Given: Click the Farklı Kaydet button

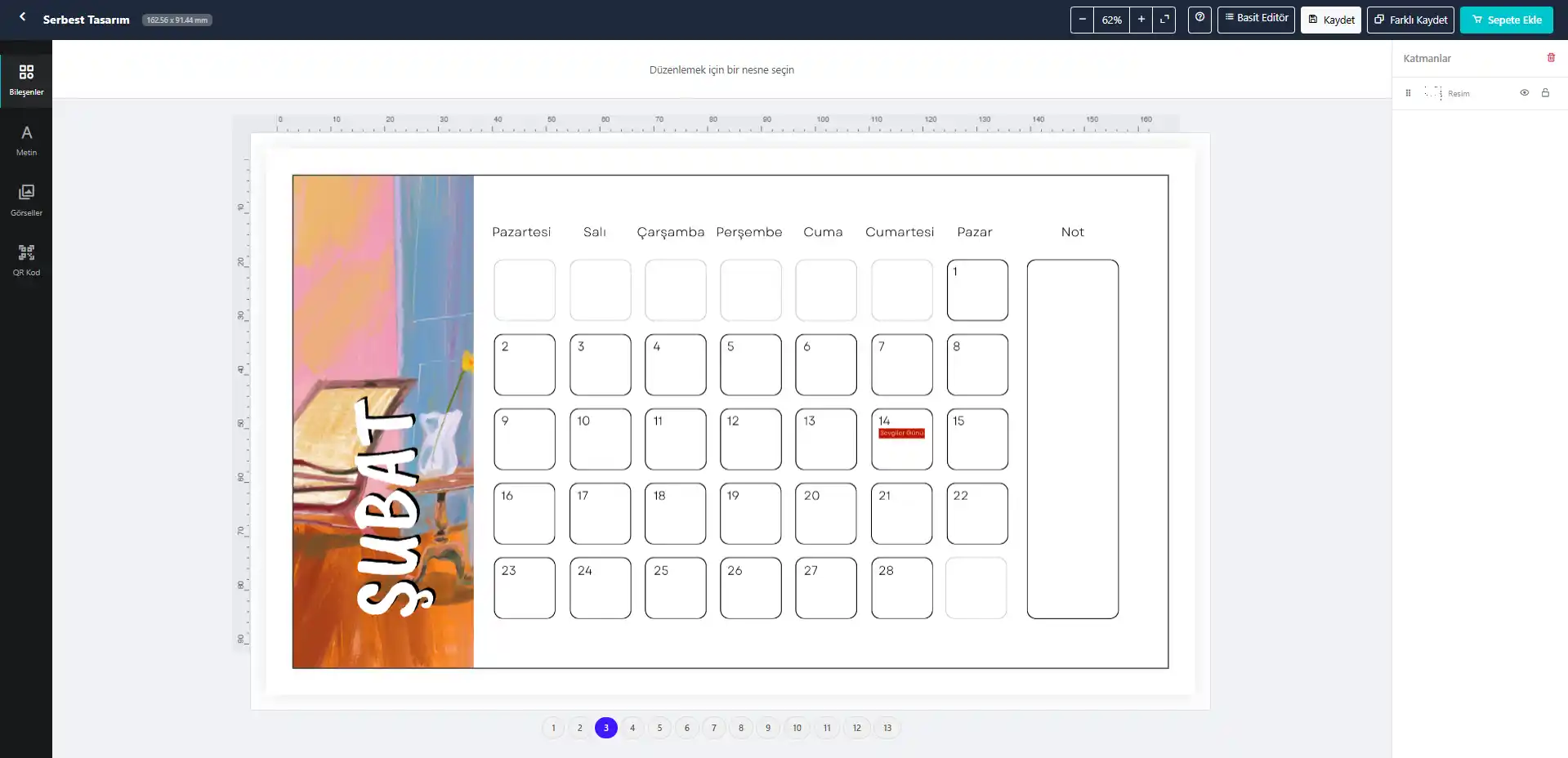Looking at the screenshot, I should pos(1409,20).
